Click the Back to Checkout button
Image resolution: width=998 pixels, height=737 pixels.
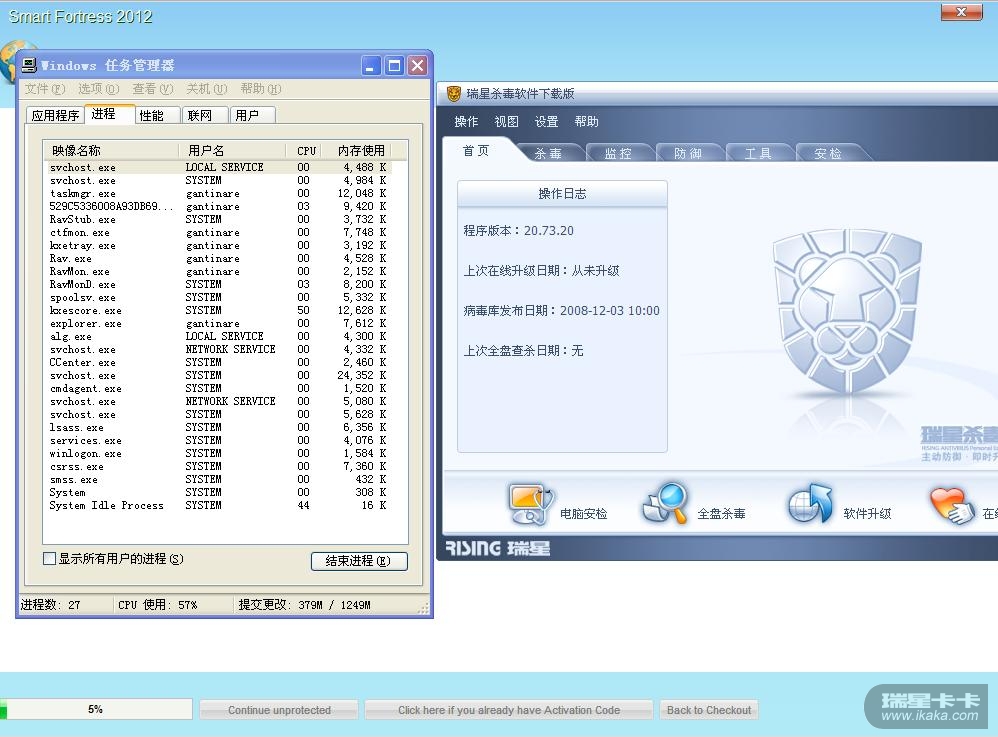(x=709, y=710)
